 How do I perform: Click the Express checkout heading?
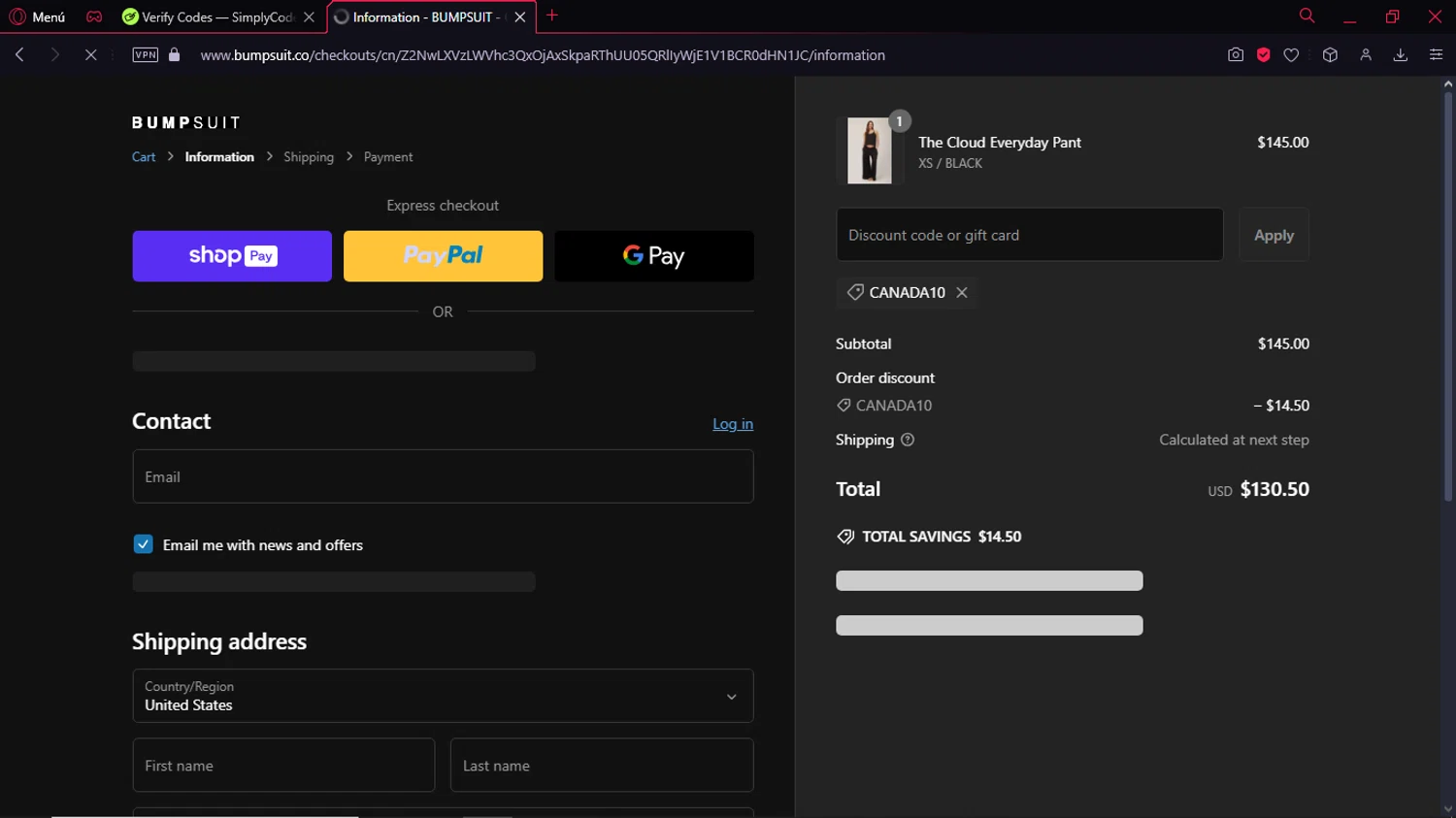(443, 206)
